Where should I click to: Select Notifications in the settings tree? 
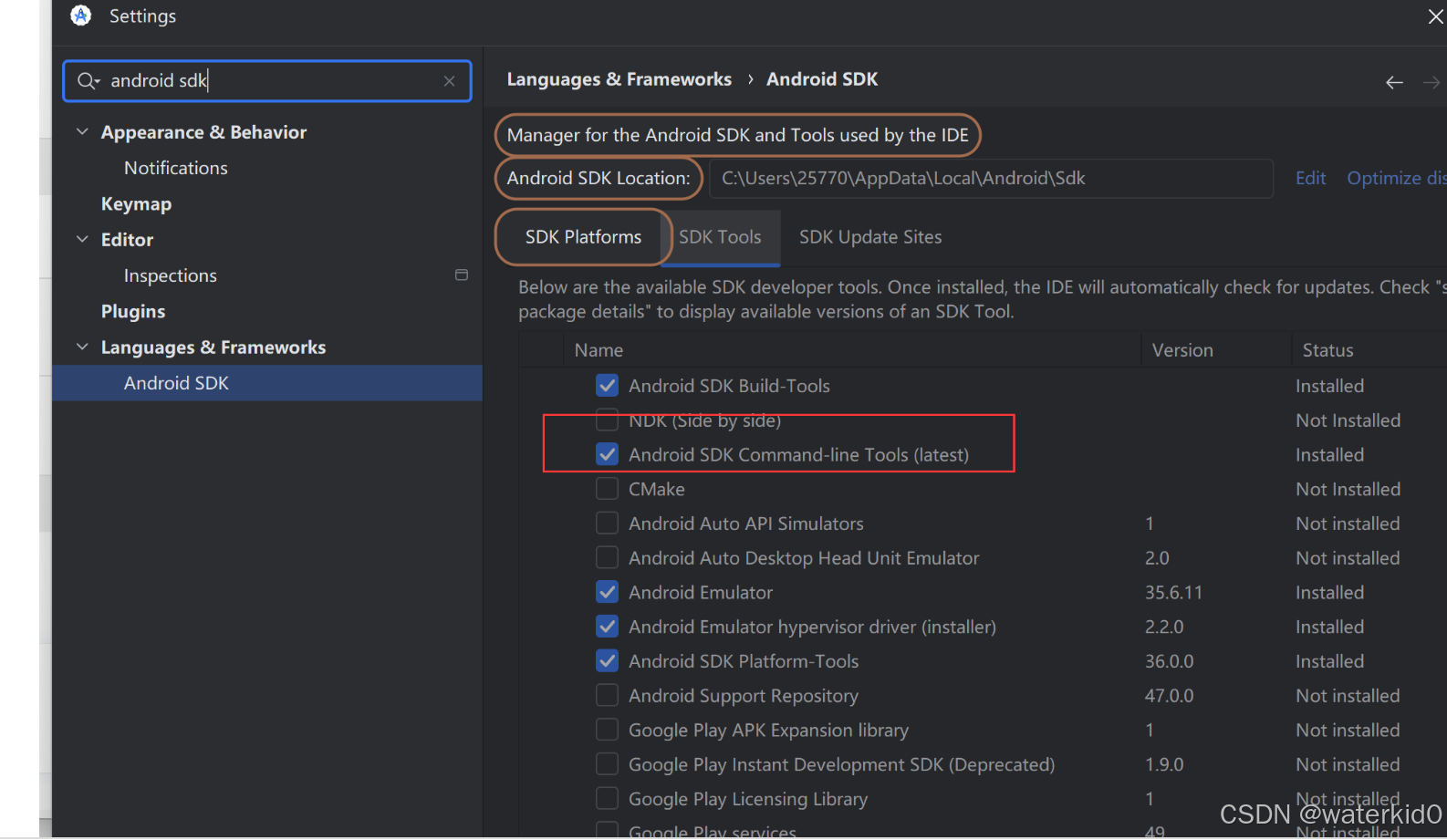pyautogui.click(x=176, y=168)
